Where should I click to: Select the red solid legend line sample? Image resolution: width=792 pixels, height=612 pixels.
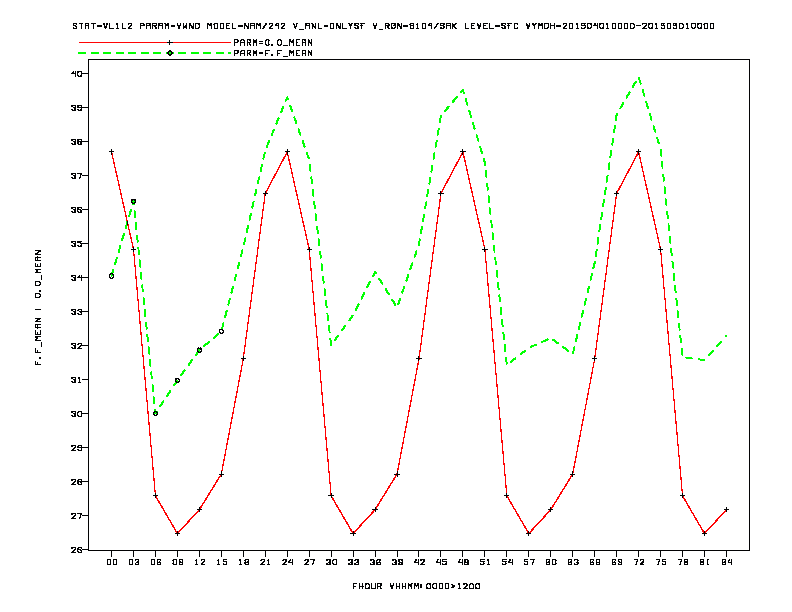pyautogui.click(x=155, y=42)
